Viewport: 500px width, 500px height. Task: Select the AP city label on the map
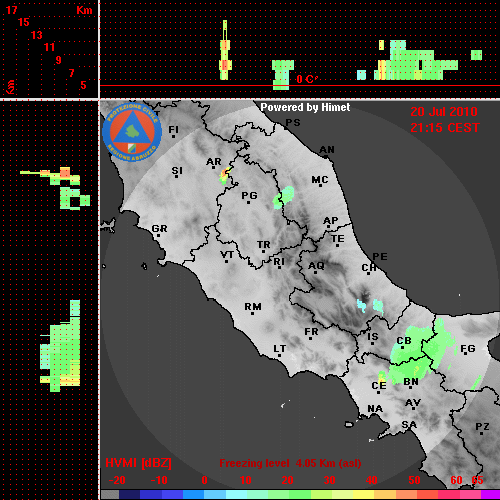tap(331, 221)
